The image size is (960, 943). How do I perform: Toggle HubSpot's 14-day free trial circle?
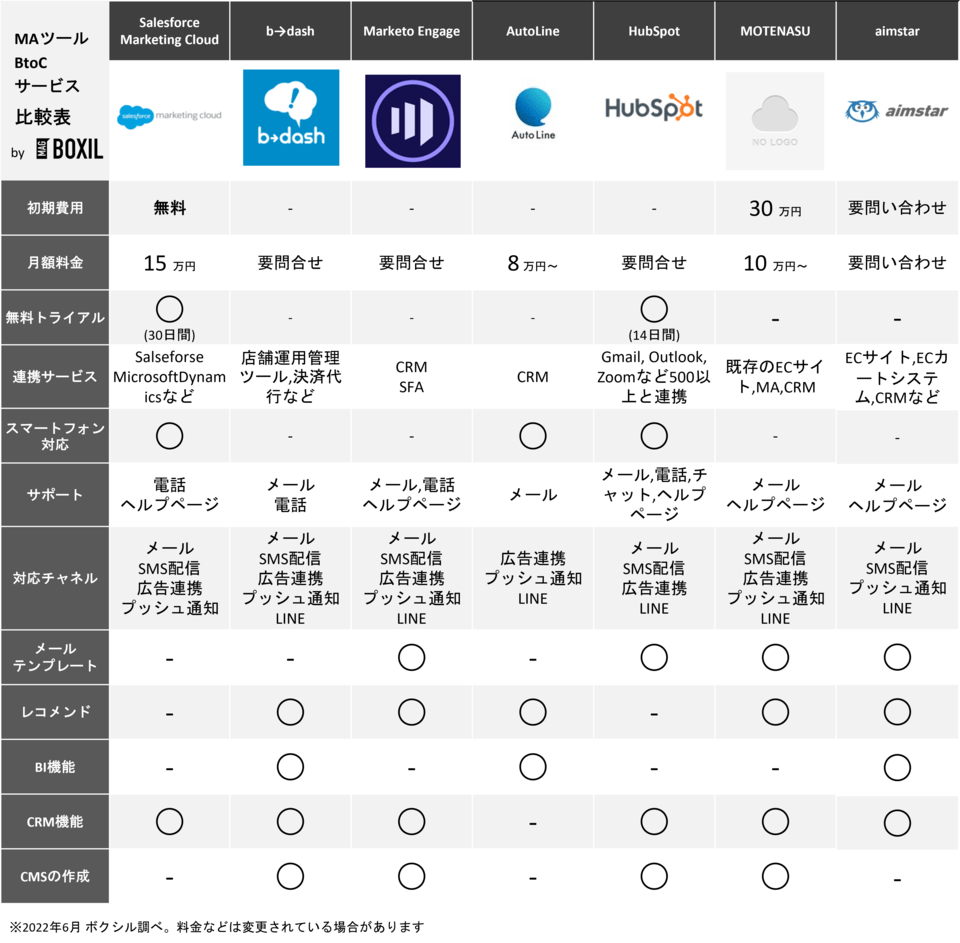(x=654, y=308)
